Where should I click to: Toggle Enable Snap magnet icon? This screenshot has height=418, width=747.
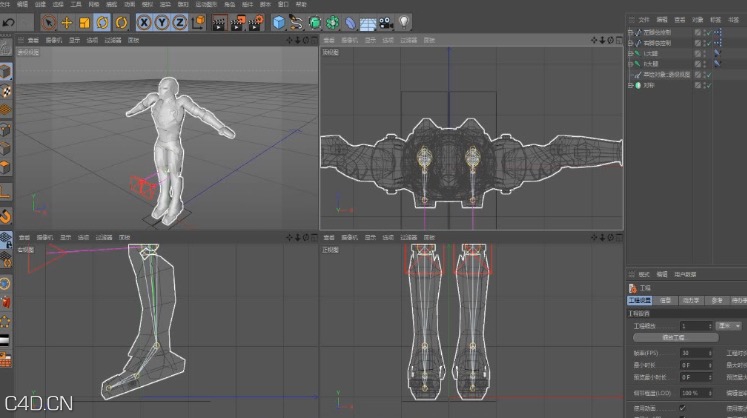[x=5, y=216]
